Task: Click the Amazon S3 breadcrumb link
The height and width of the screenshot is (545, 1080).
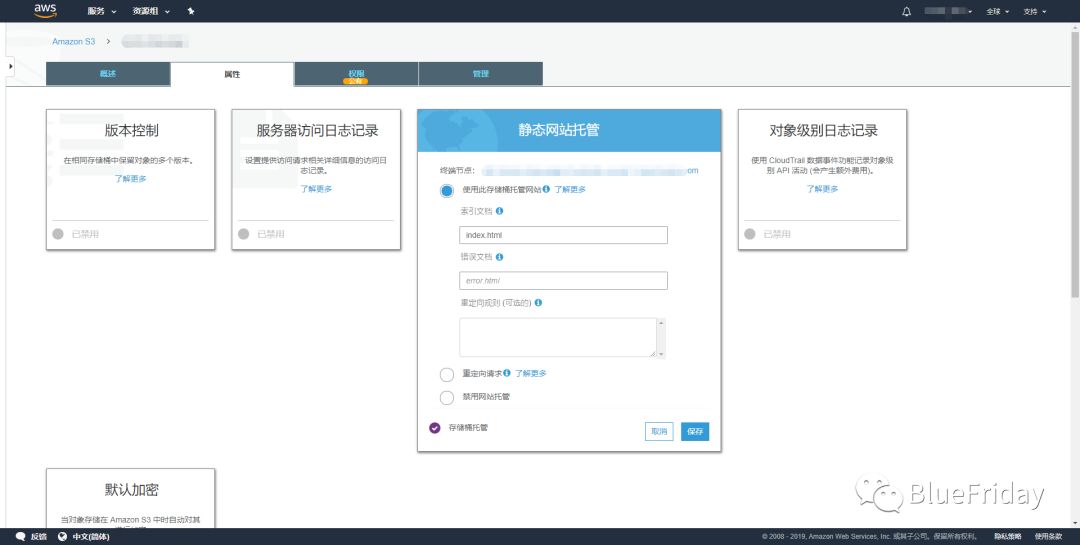Action: [x=74, y=41]
